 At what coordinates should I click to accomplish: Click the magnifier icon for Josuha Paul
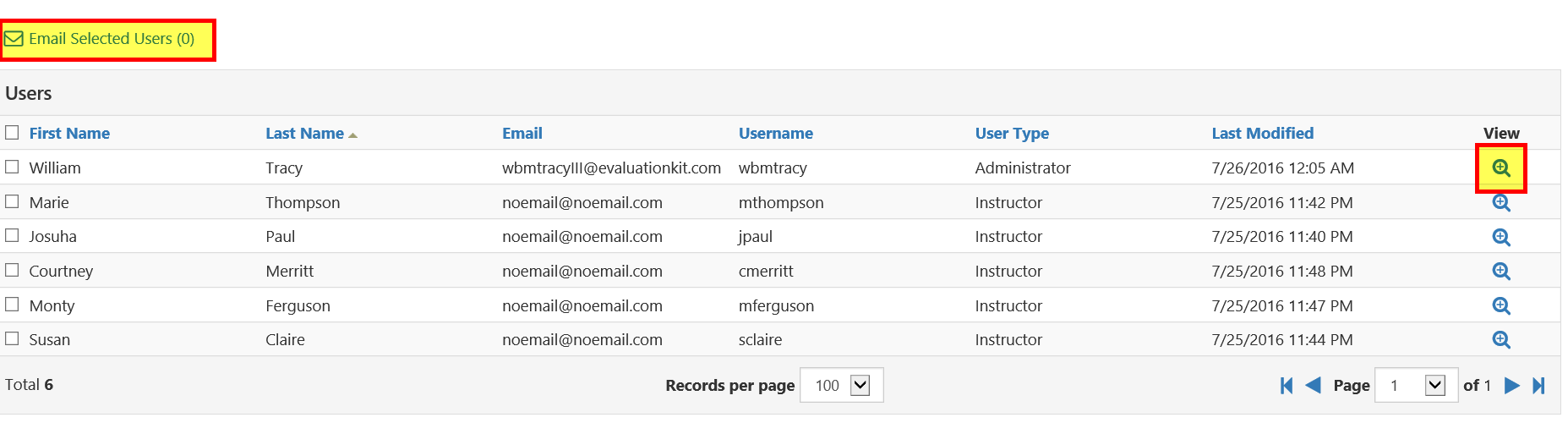coord(1500,237)
